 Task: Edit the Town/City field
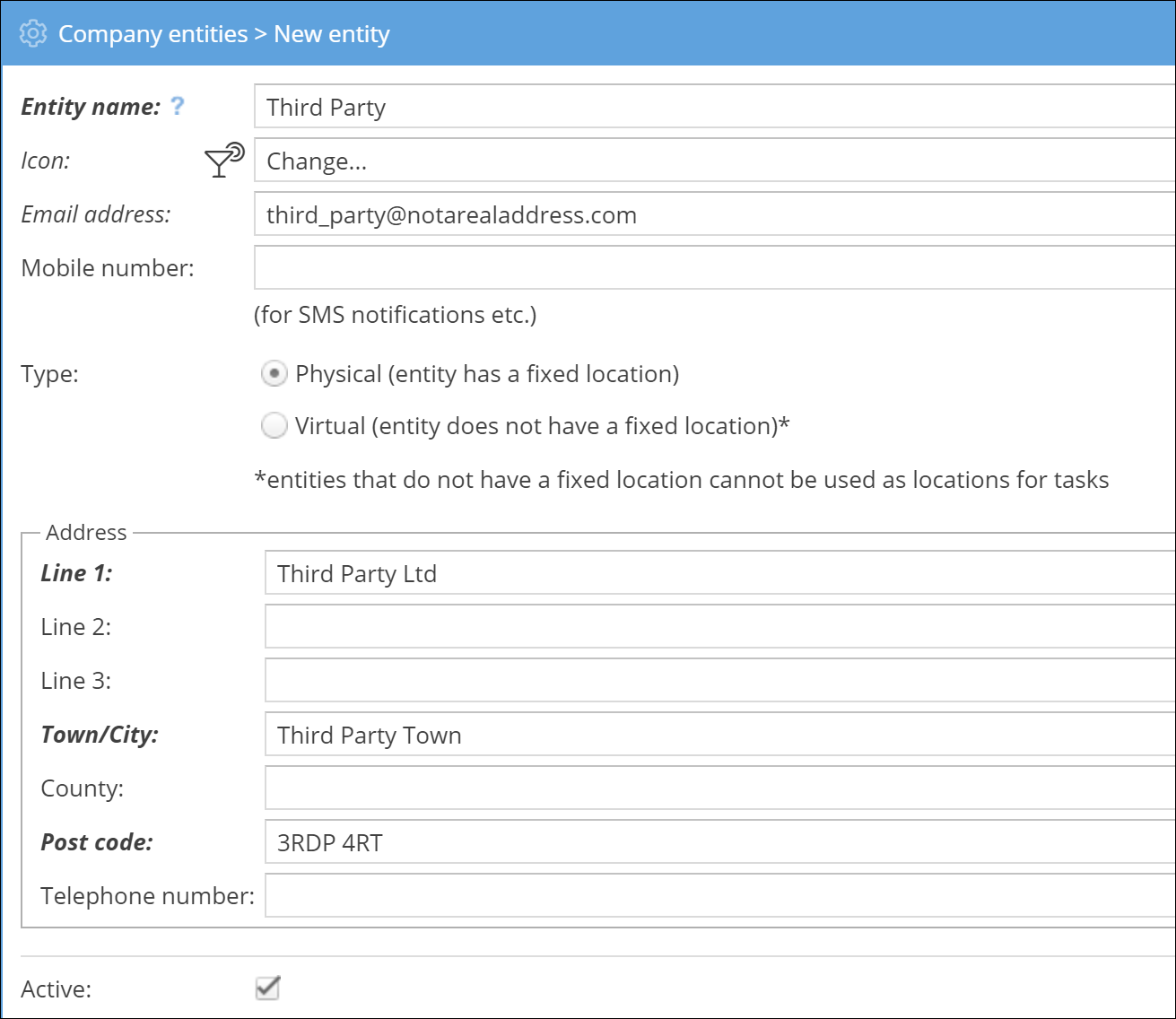click(x=719, y=736)
